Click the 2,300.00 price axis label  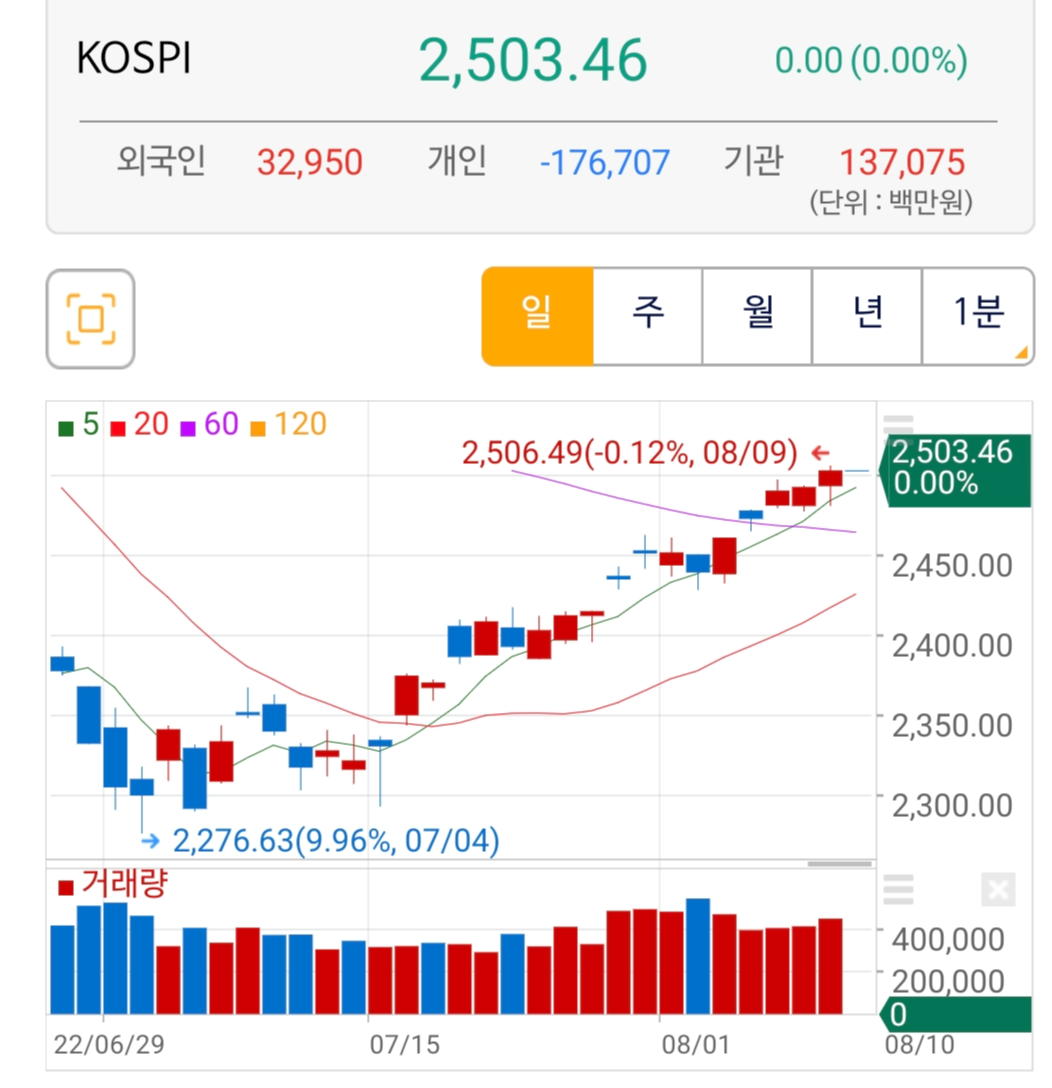pos(952,806)
